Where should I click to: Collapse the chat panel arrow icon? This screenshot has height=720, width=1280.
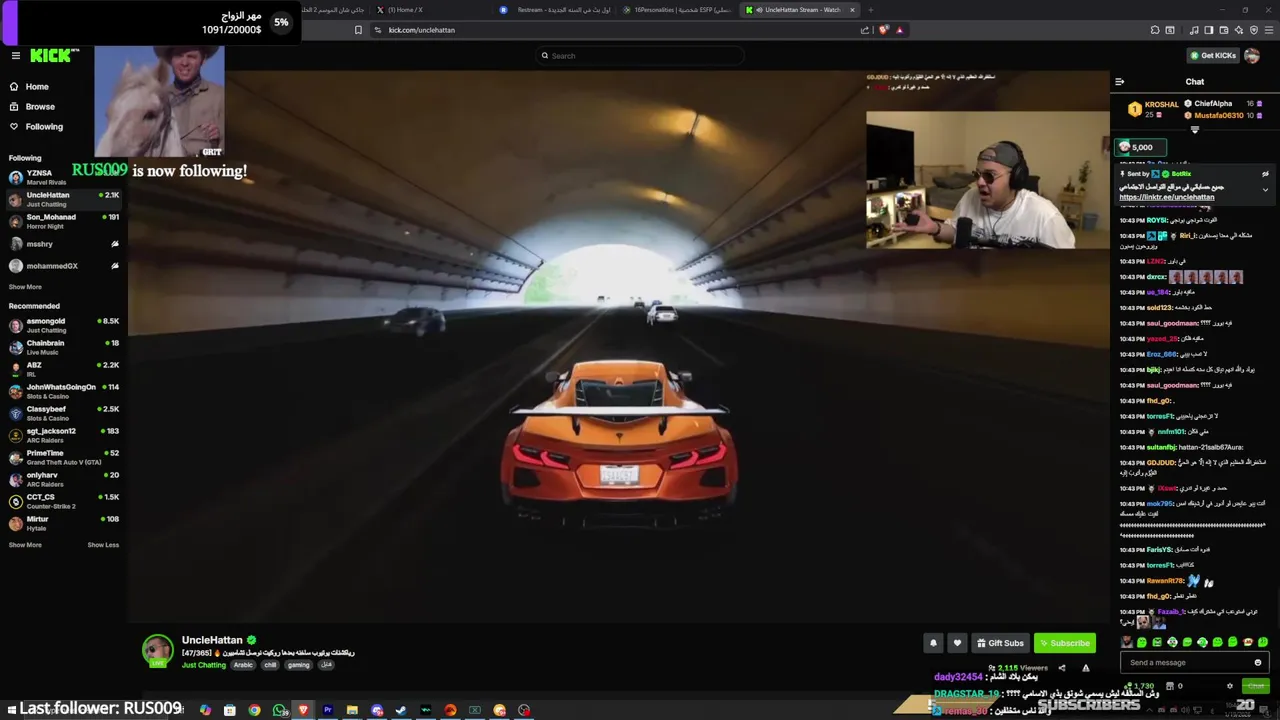1119,82
